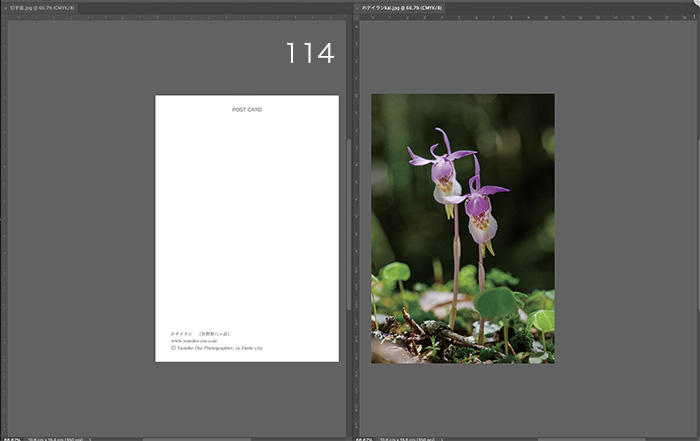The height and width of the screenshot is (441, 700).
Task: Click the pink orchid flower in the photo
Action: (x=442, y=170)
